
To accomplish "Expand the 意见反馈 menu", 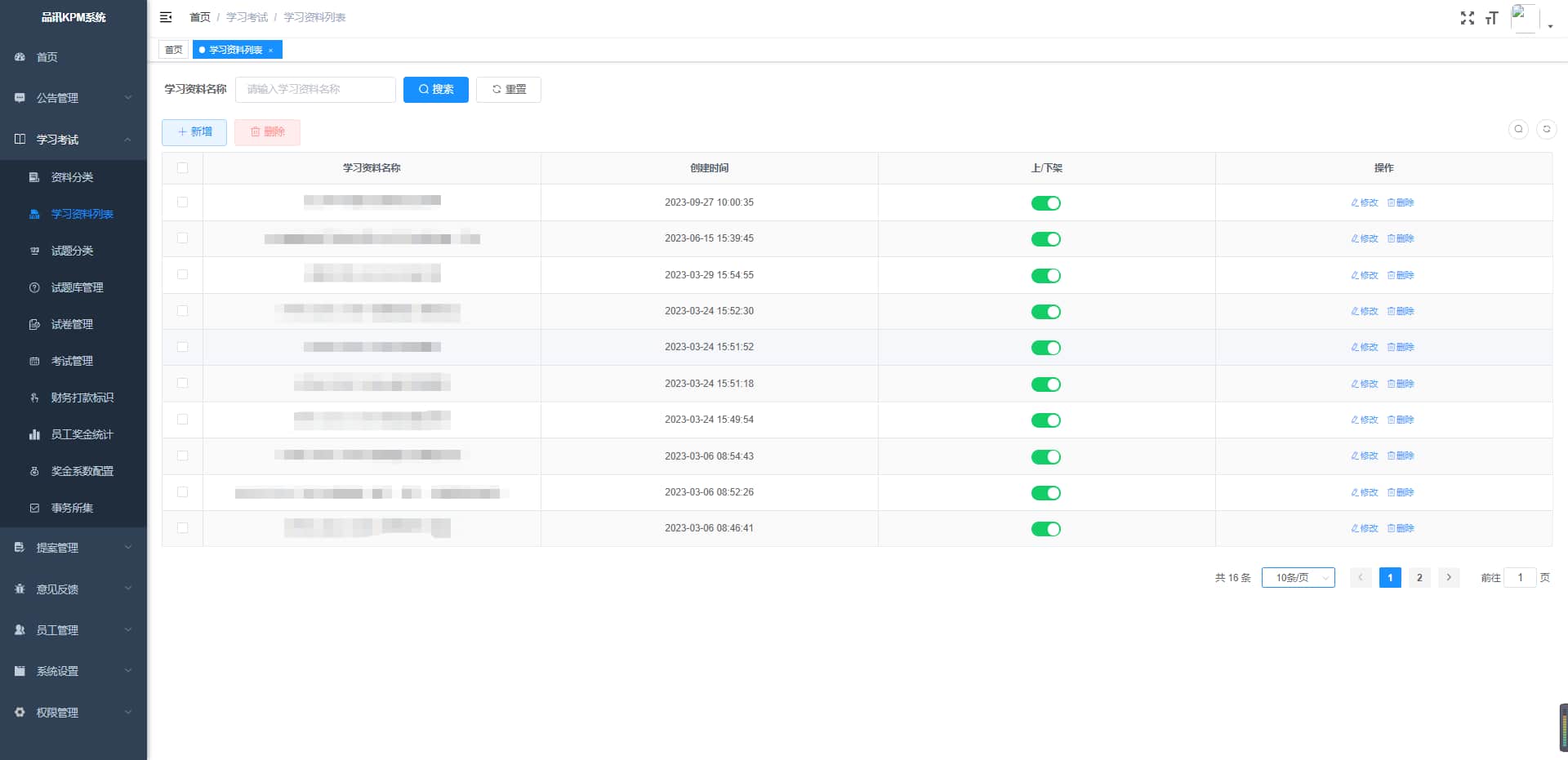I will tap(73, 589).
